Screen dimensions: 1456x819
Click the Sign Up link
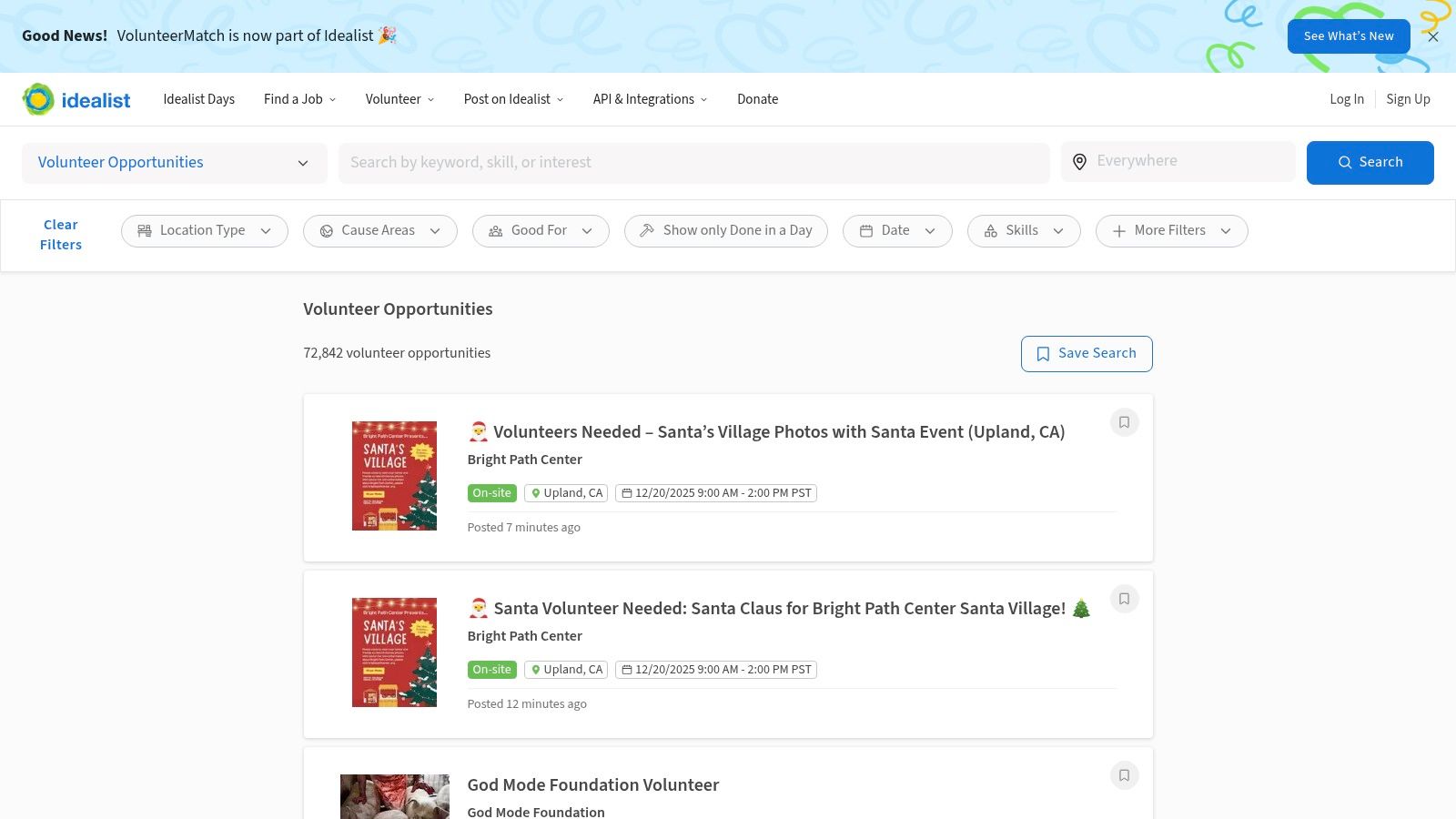point(1408,99)
